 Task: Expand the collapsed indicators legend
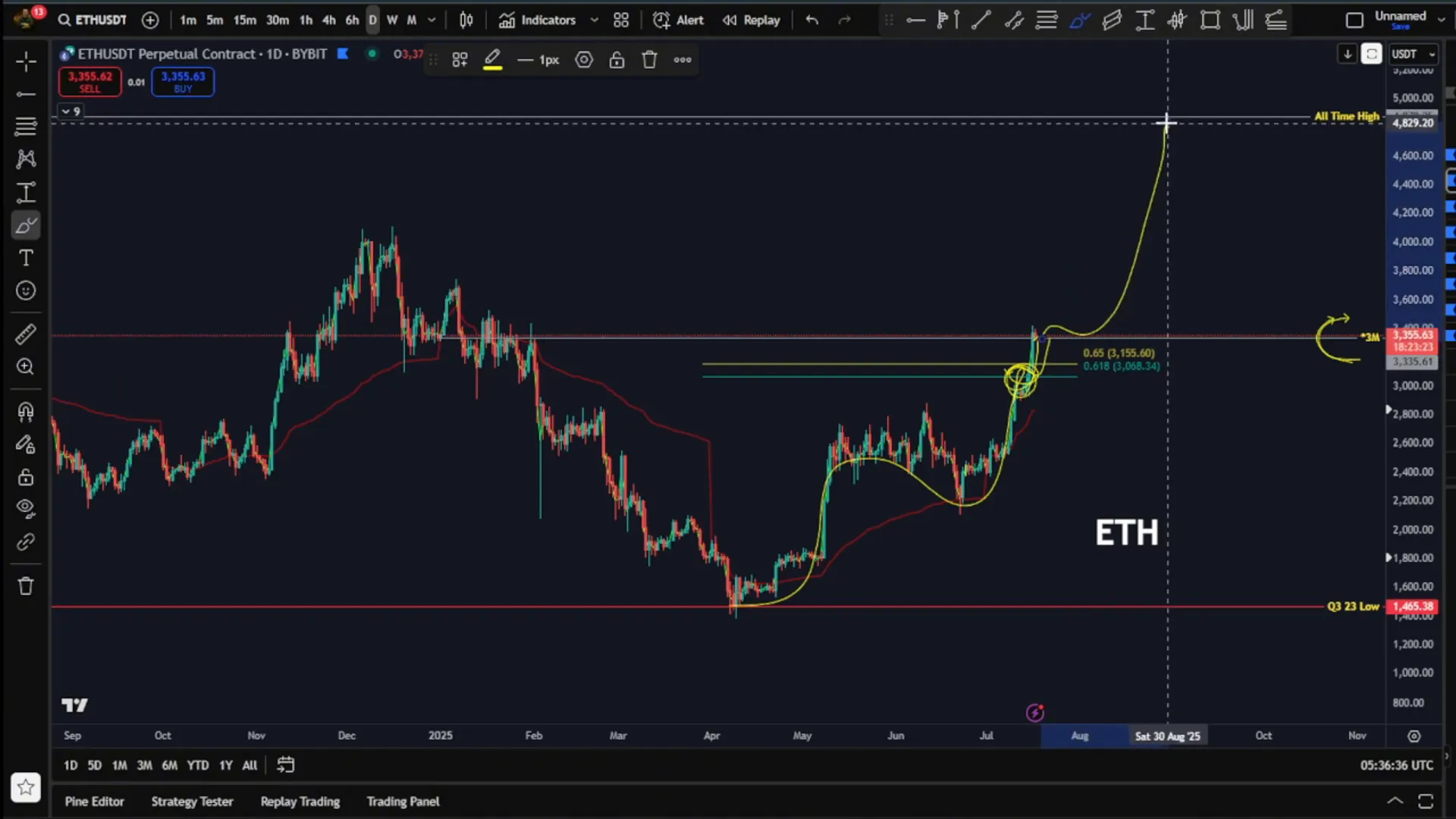click(71, 111)
